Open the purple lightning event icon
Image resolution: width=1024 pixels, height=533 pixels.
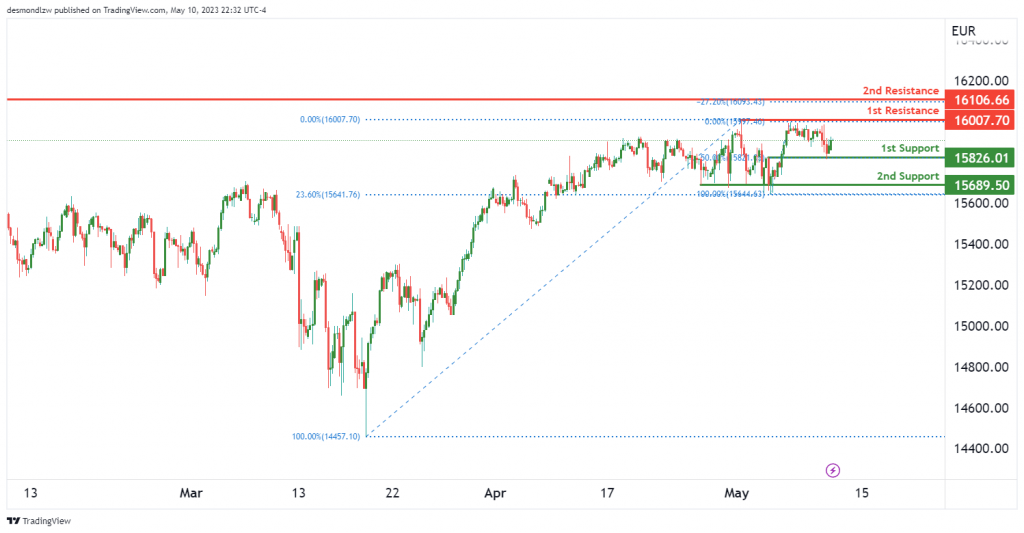coord(832,470)
